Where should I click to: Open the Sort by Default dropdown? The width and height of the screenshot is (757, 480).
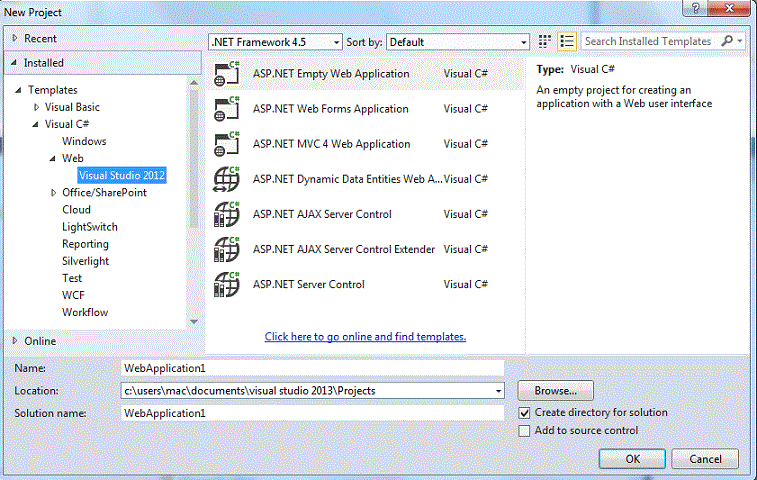[x=458, y=42]
